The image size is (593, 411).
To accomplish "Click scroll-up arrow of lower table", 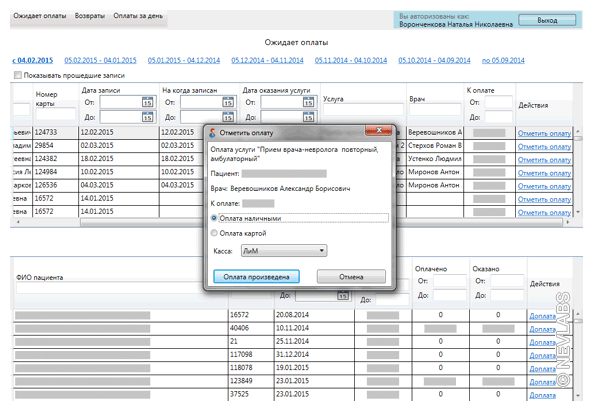I will 577,314.
